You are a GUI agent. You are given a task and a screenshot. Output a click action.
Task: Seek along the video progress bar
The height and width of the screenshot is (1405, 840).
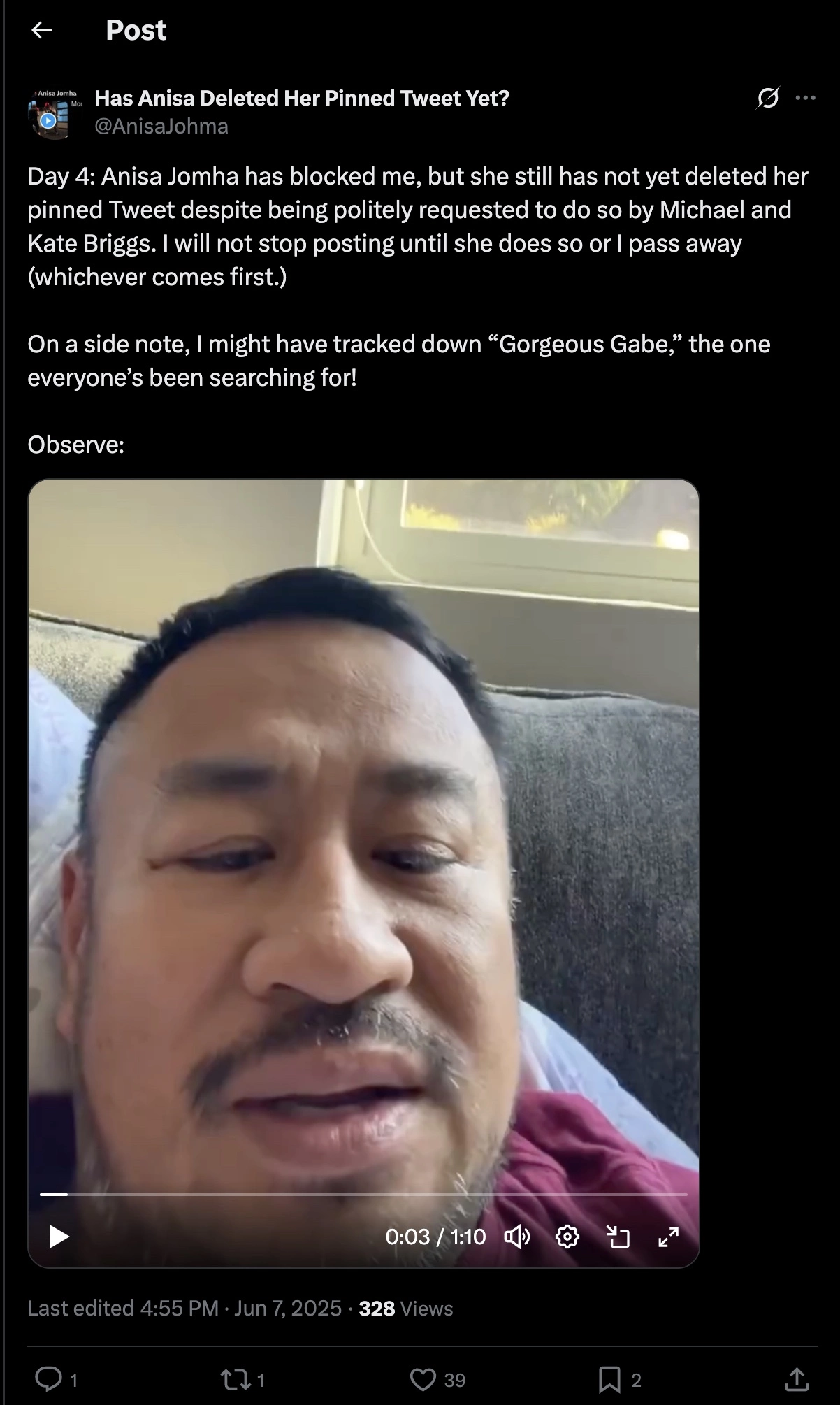pos(363,1194)
